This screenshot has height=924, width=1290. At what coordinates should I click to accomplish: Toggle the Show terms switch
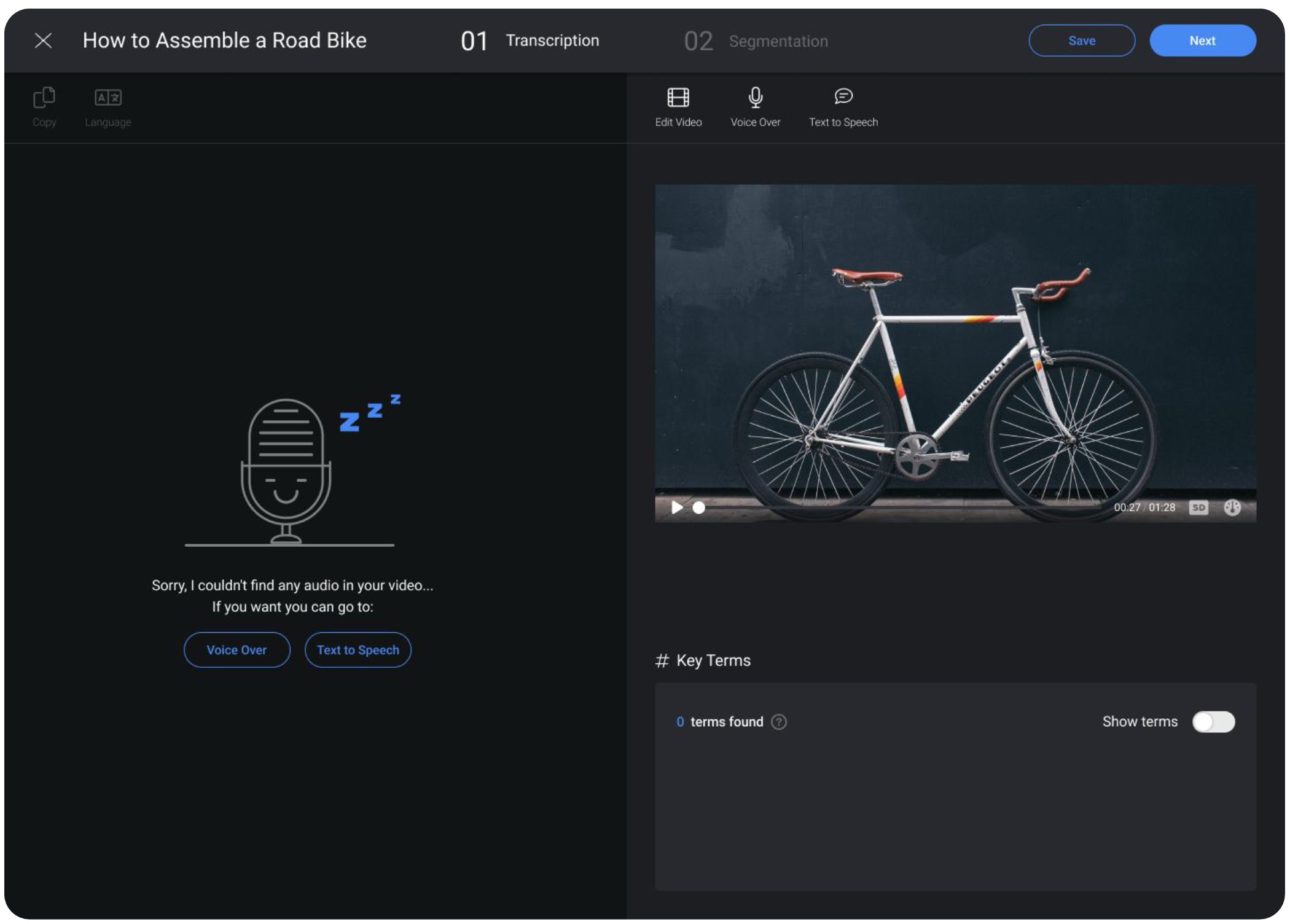tap(1213, 722)
